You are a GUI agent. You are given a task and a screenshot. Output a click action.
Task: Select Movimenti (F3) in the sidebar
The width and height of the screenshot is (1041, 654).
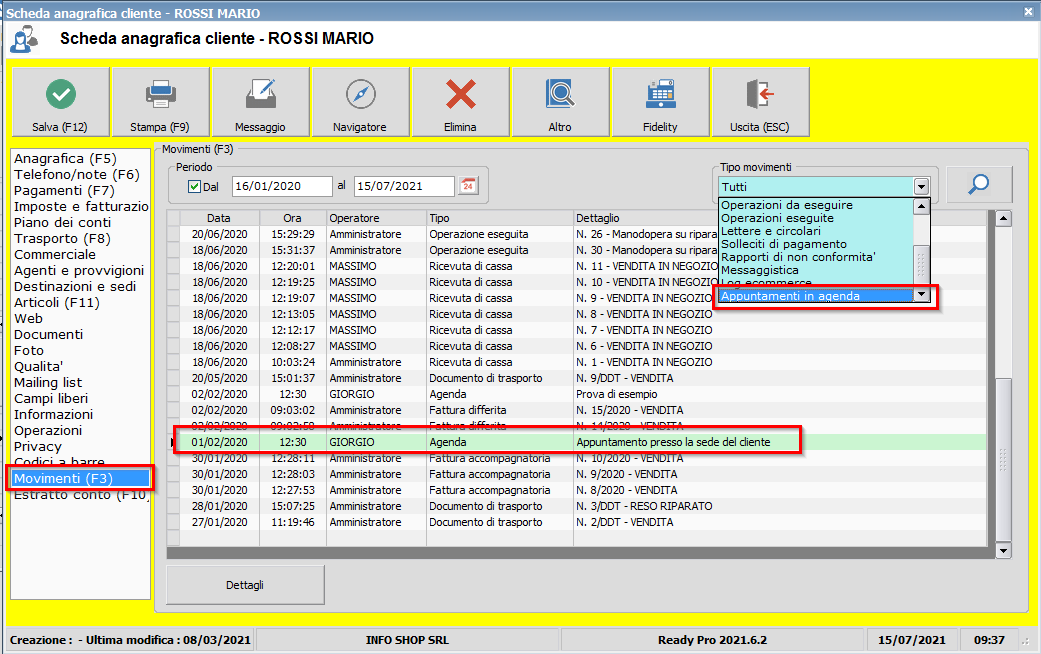[x=80, y=479]
